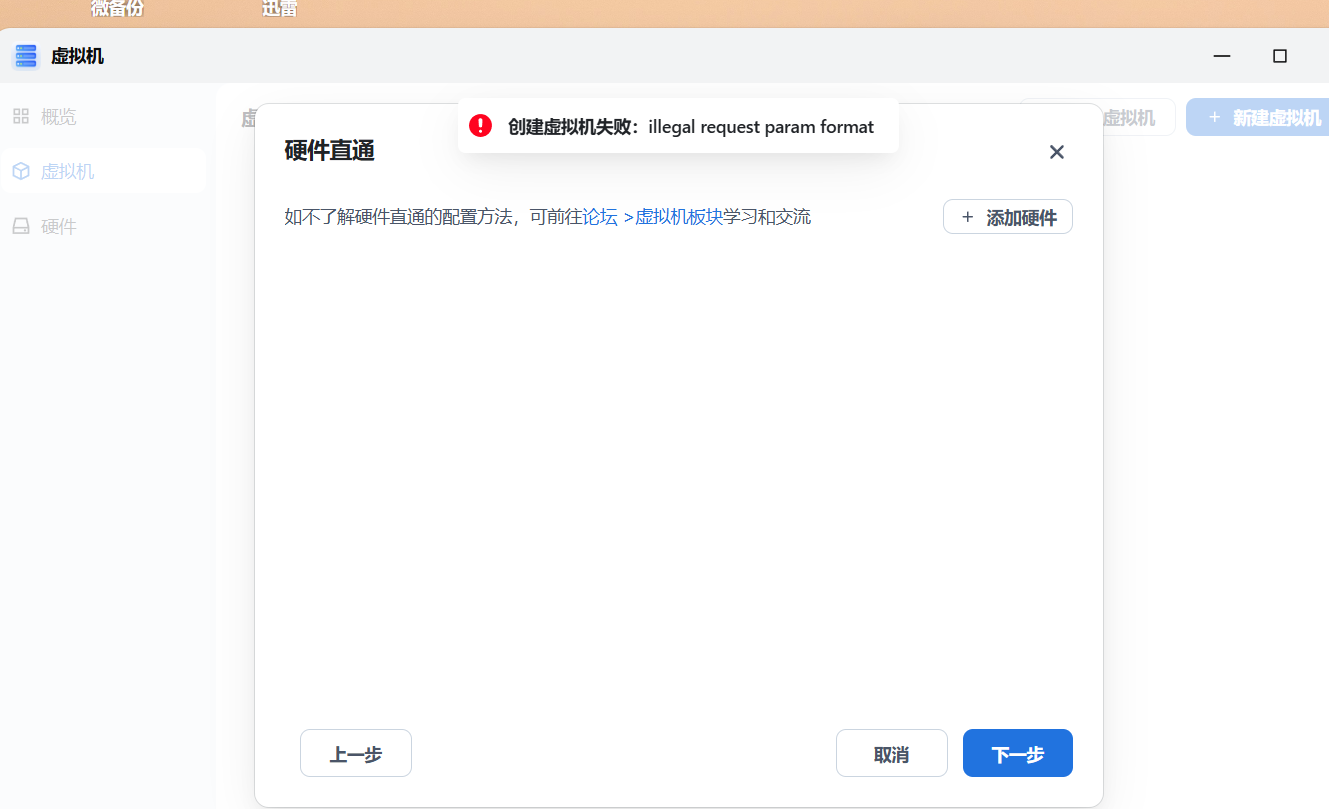Screen dimensions: 1329x809
Task: Click the virtual machine app logo icon
Action: point(24,56)
